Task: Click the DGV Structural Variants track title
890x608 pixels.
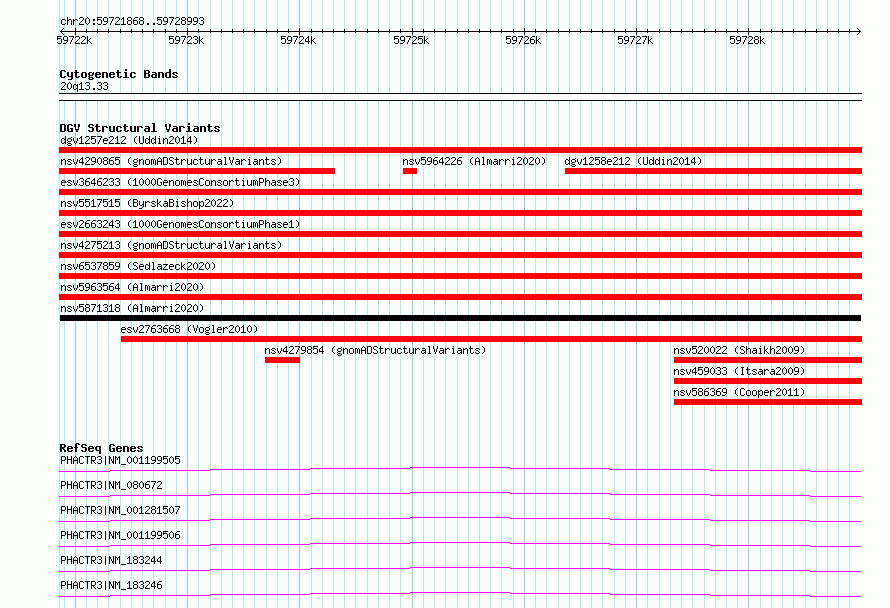Action: point(140,128)
